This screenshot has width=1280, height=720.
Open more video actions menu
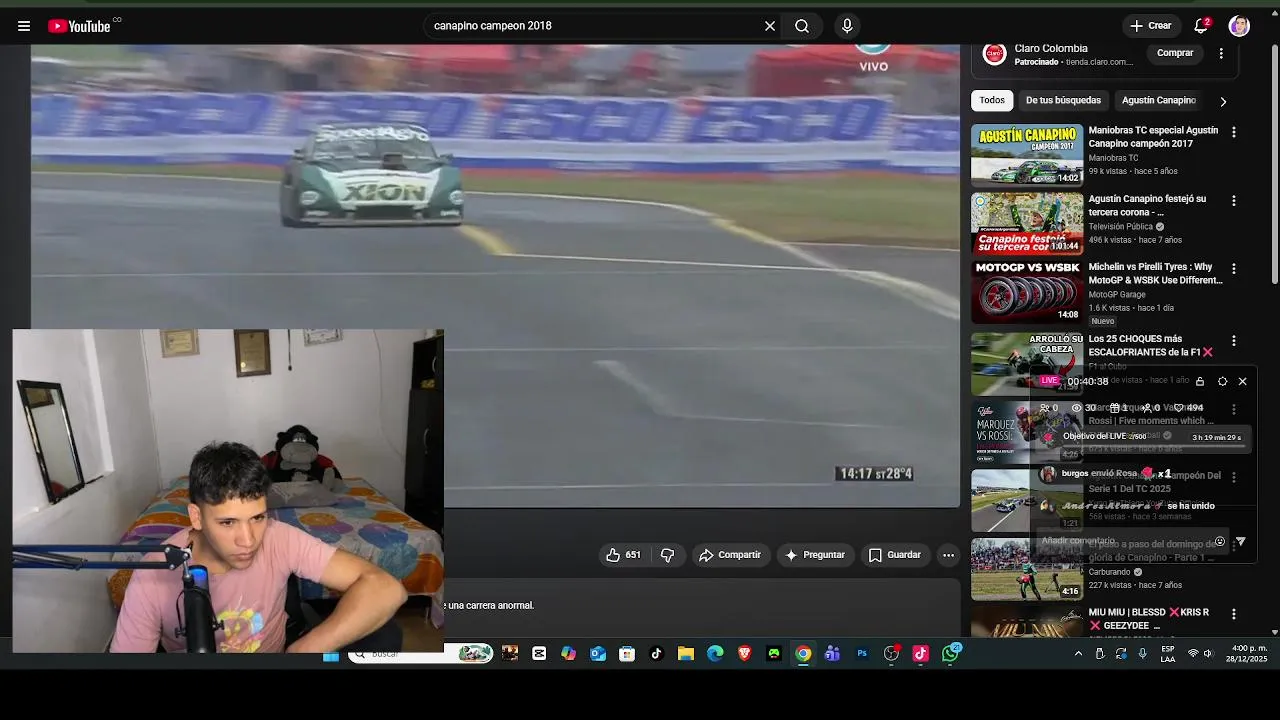point(948,555)
